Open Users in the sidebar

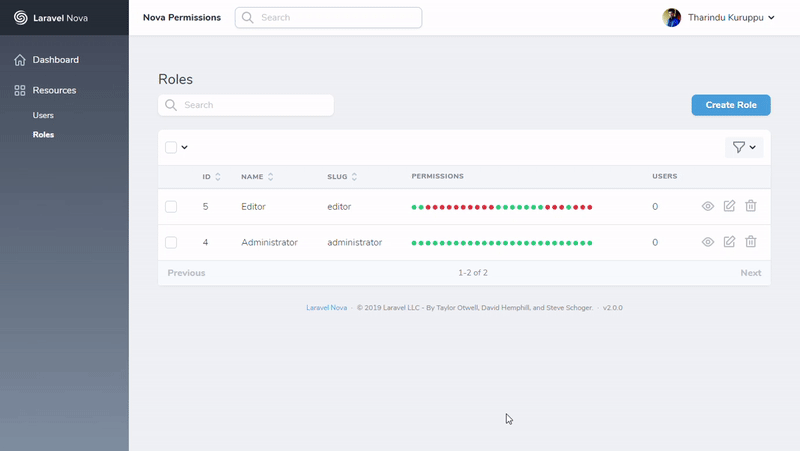click(43, 115)
